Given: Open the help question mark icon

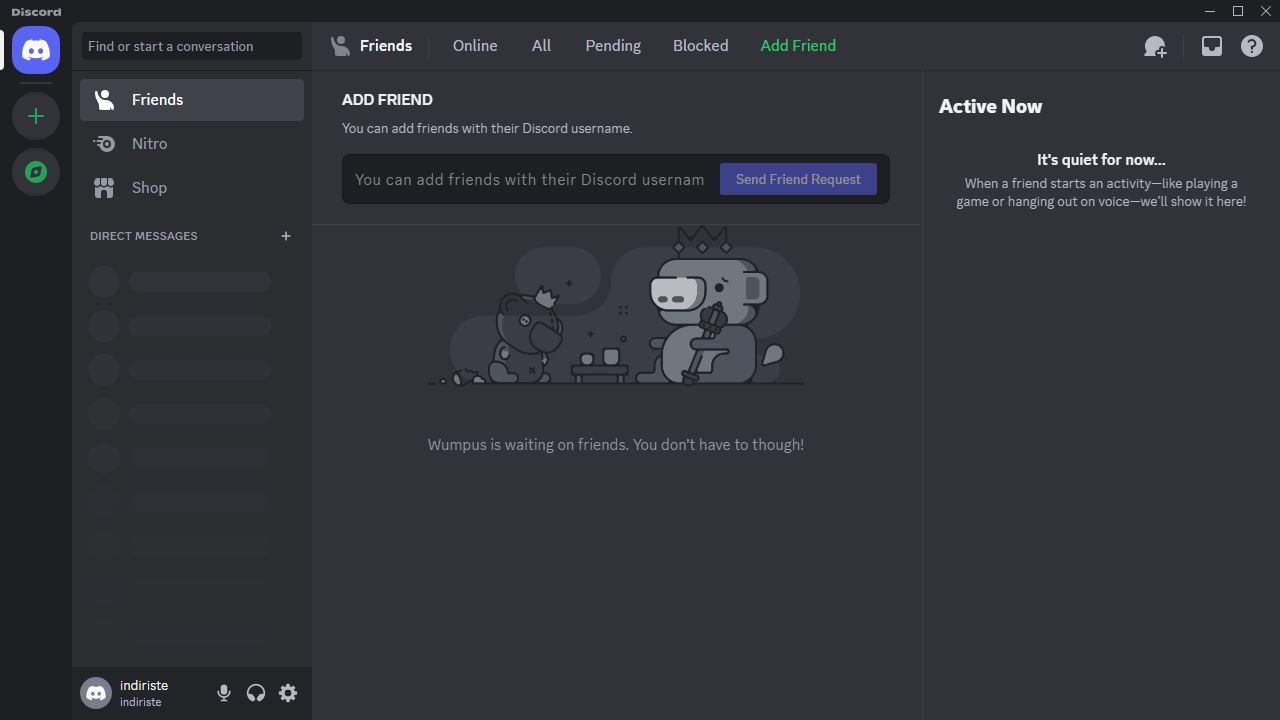Looking at the screenshot, I should pos(1252,46).
